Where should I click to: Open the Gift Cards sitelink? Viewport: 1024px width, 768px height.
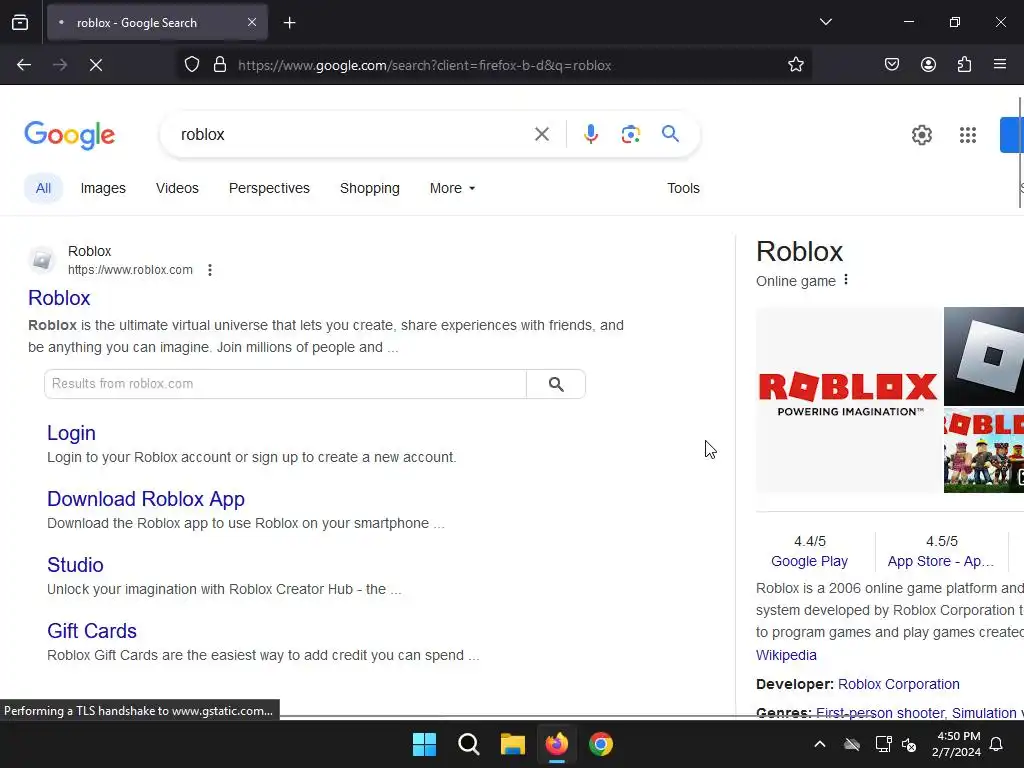pos(92,631)
